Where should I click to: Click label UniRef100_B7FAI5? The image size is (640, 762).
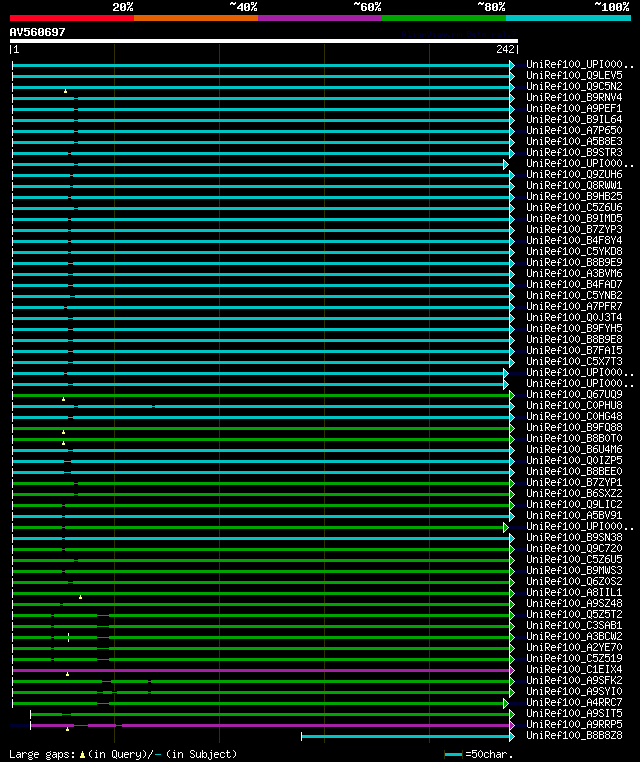574,350
